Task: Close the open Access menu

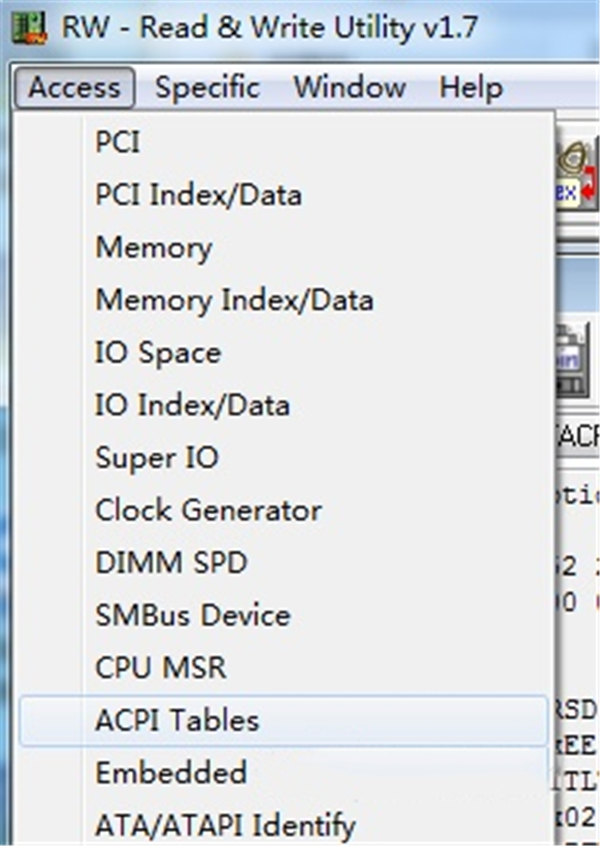Action: coord(74,88)
